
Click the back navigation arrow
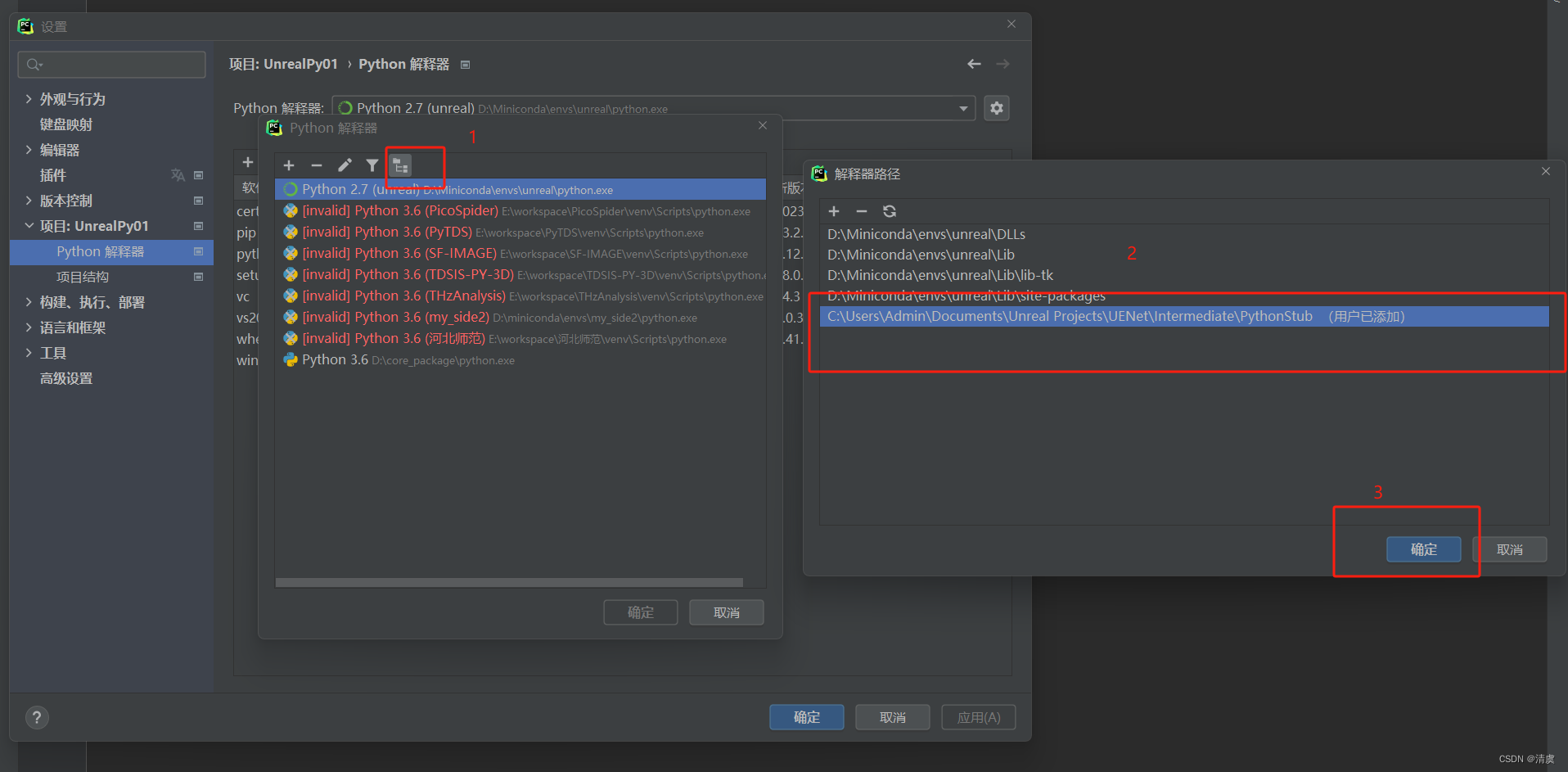tap(973, 64)
